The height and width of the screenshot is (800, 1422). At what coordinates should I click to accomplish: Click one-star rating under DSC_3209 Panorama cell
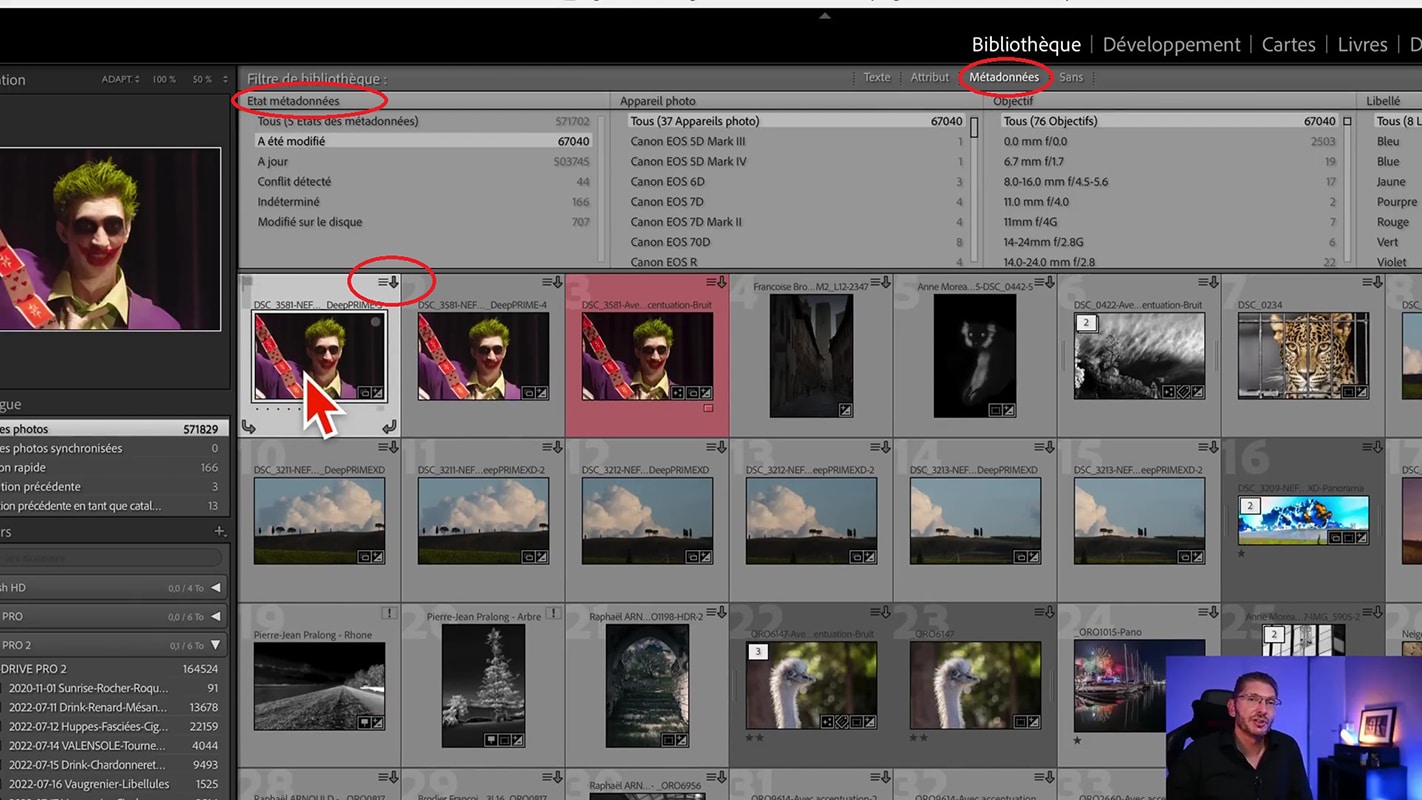(1242, 553)
